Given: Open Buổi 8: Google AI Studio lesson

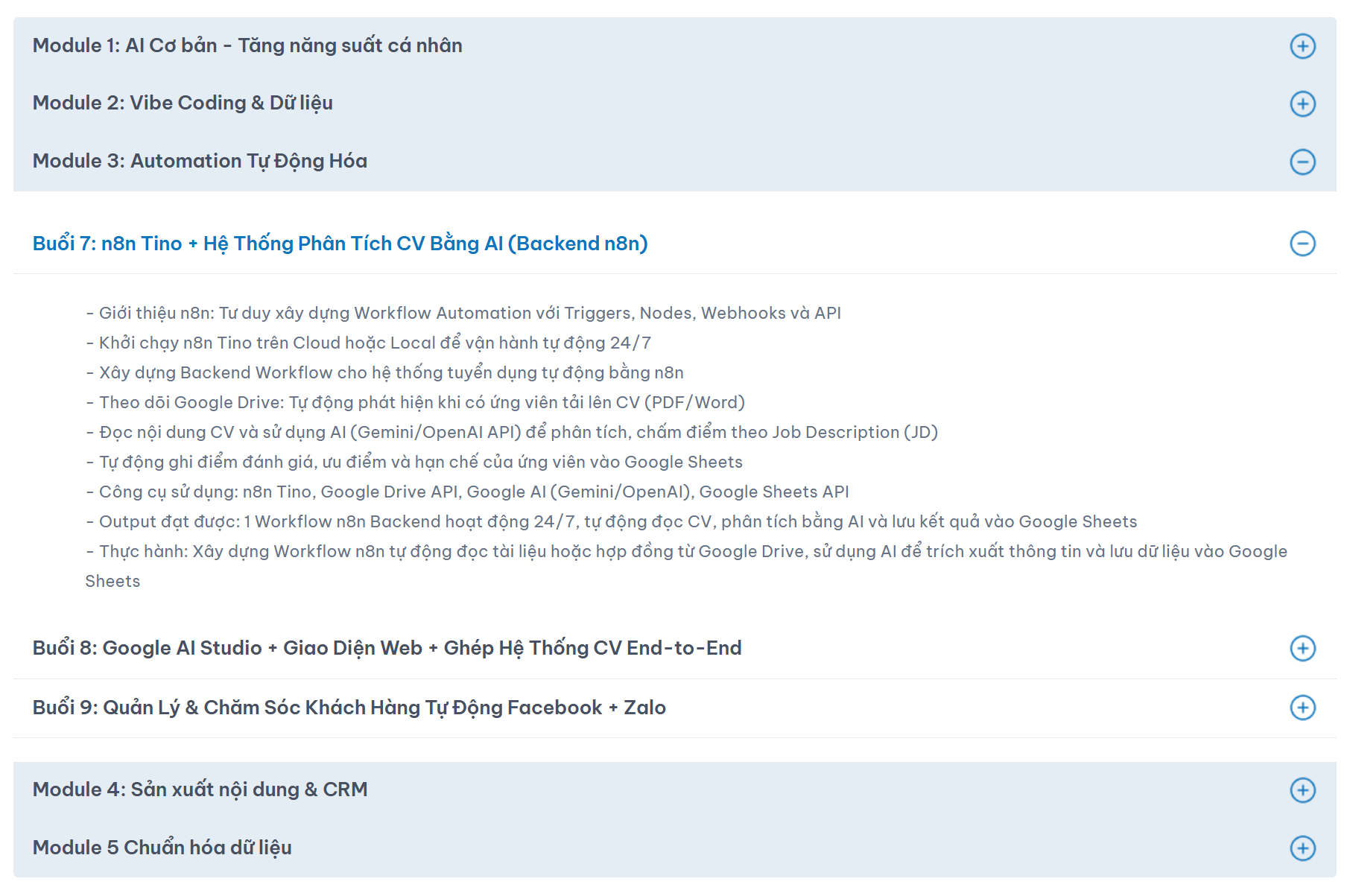Looking at the screenshot, I should (387, 648).
